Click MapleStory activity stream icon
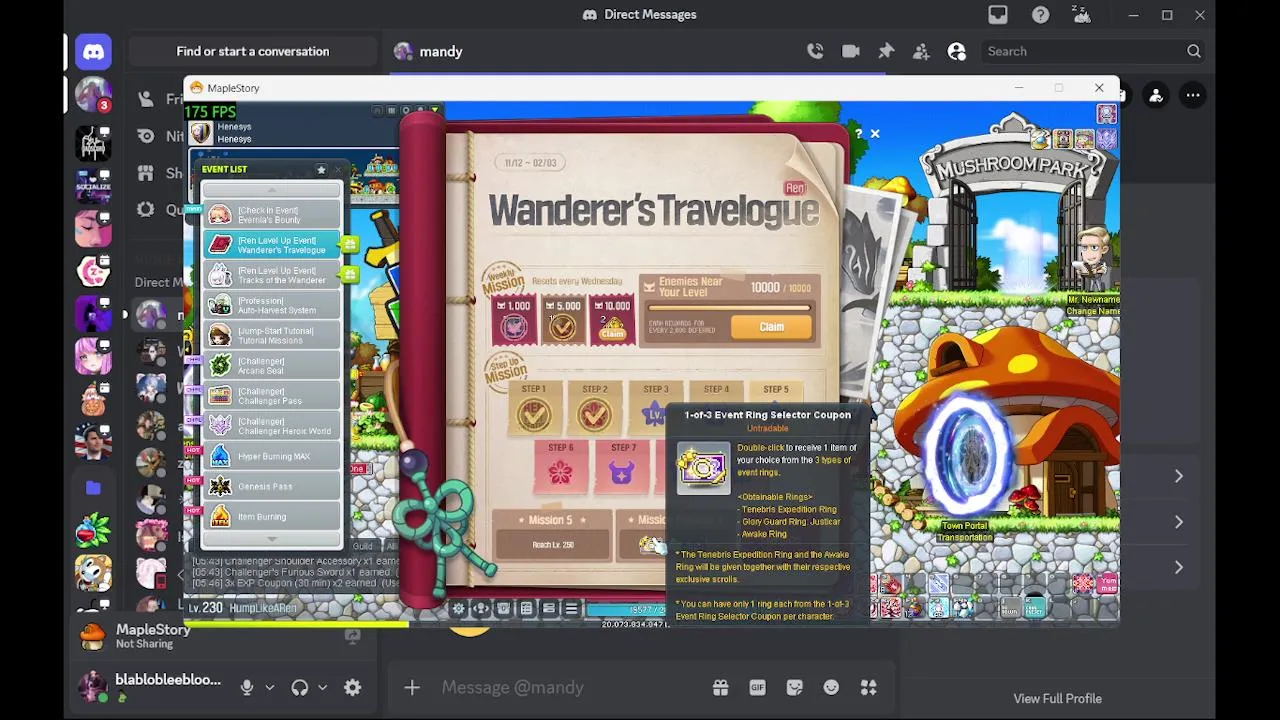The image size is (1280, 720). point(352,636)
